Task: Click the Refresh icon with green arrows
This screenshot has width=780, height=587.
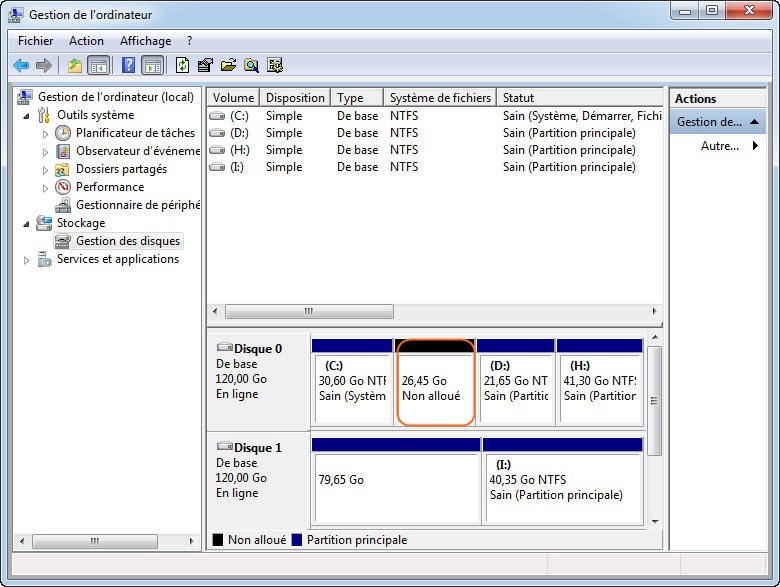Action: [x=182, y=66]
